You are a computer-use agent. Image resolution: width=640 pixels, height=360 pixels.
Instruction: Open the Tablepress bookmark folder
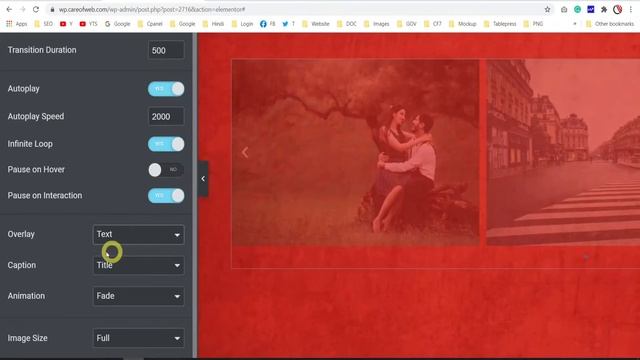[500, 24]
